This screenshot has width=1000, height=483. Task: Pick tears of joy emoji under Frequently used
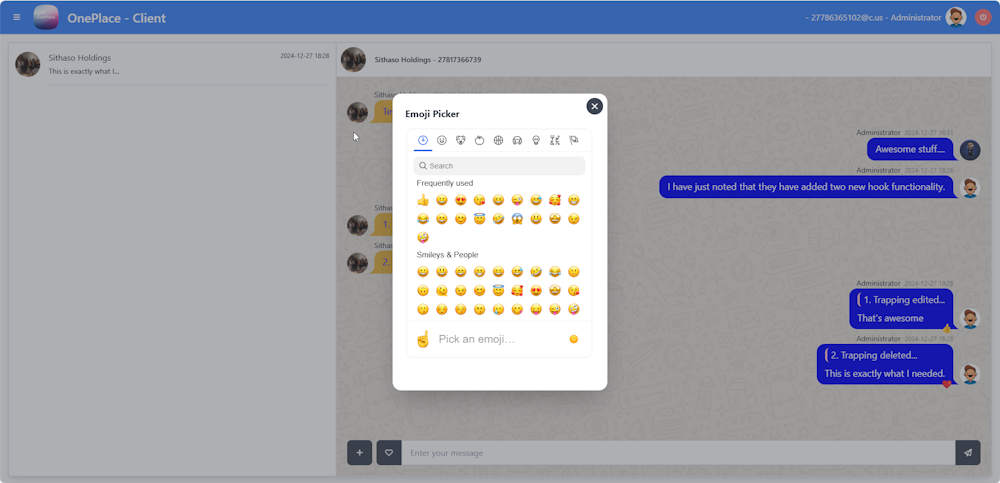423,219
